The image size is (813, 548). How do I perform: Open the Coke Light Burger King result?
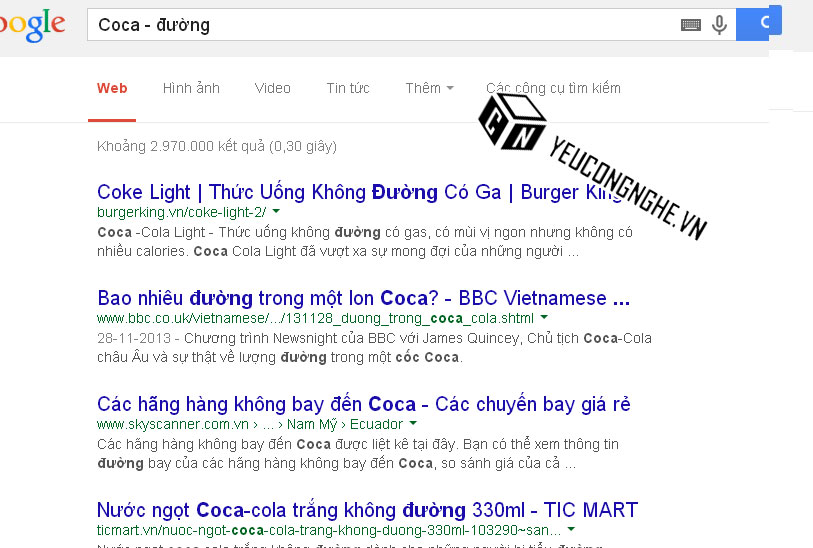tap(359, 192)
